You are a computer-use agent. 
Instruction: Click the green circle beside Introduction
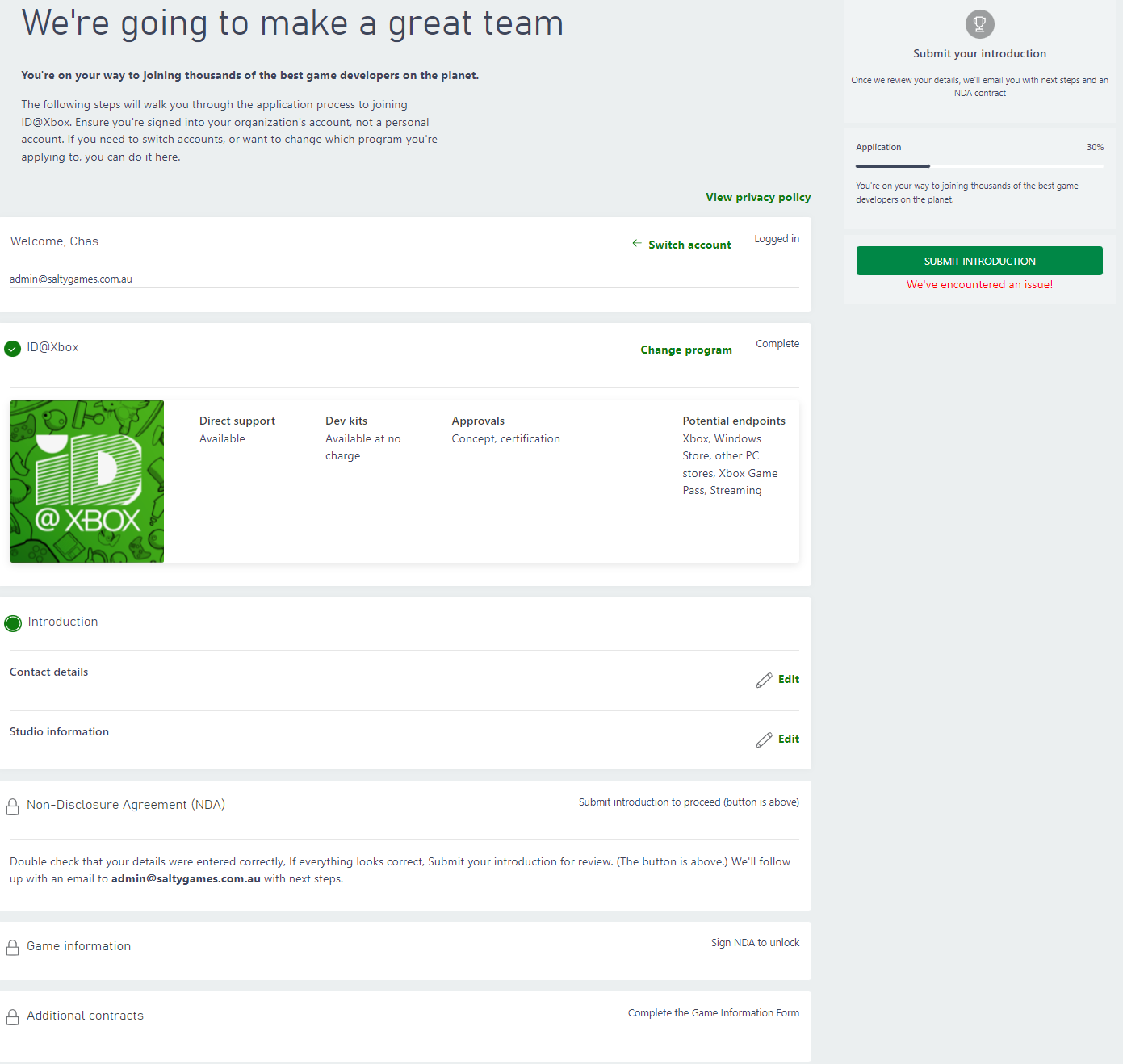[13, 623]
